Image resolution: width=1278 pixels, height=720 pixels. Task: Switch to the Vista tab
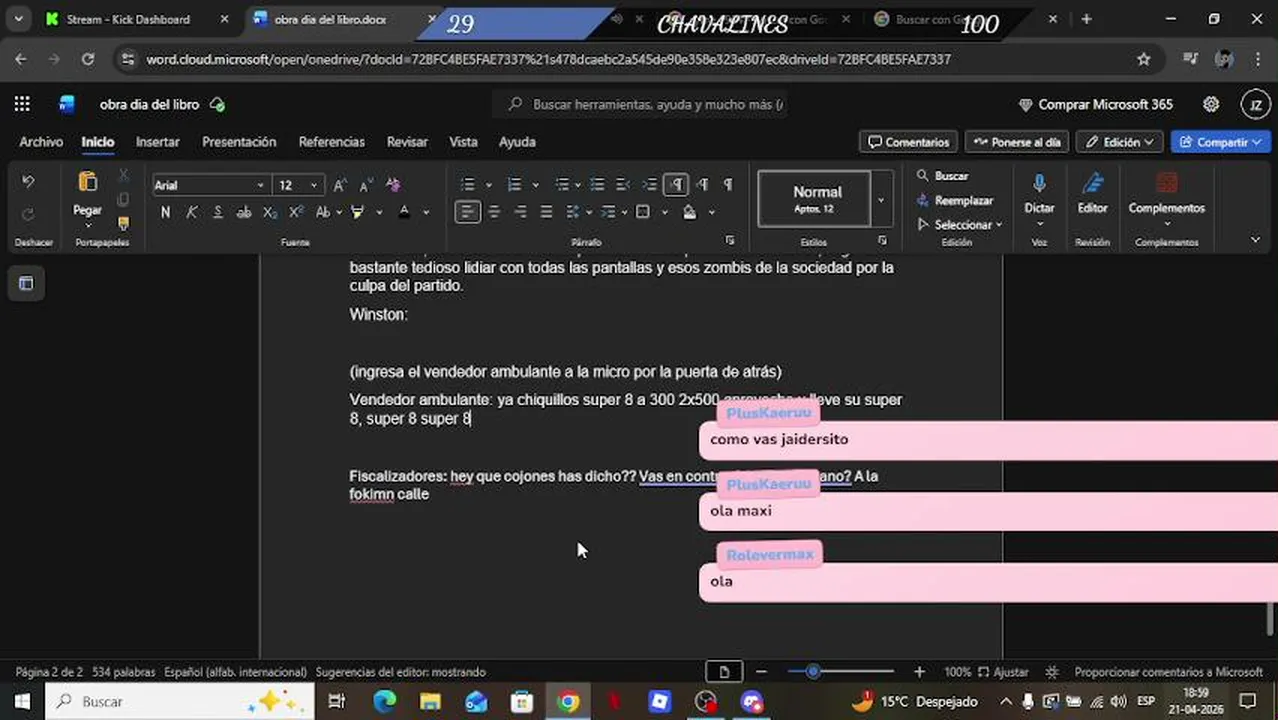[463, 142]
